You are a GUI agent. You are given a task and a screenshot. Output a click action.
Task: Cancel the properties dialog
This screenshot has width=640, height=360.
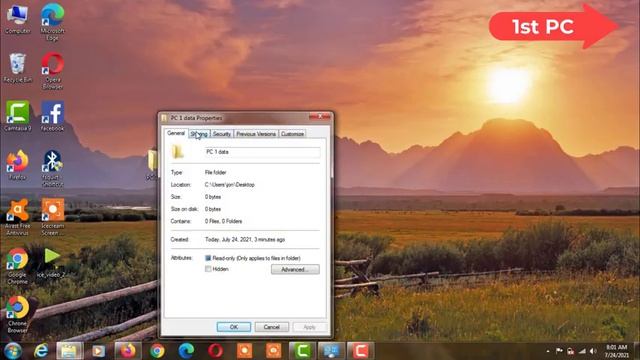pos(271,327)
